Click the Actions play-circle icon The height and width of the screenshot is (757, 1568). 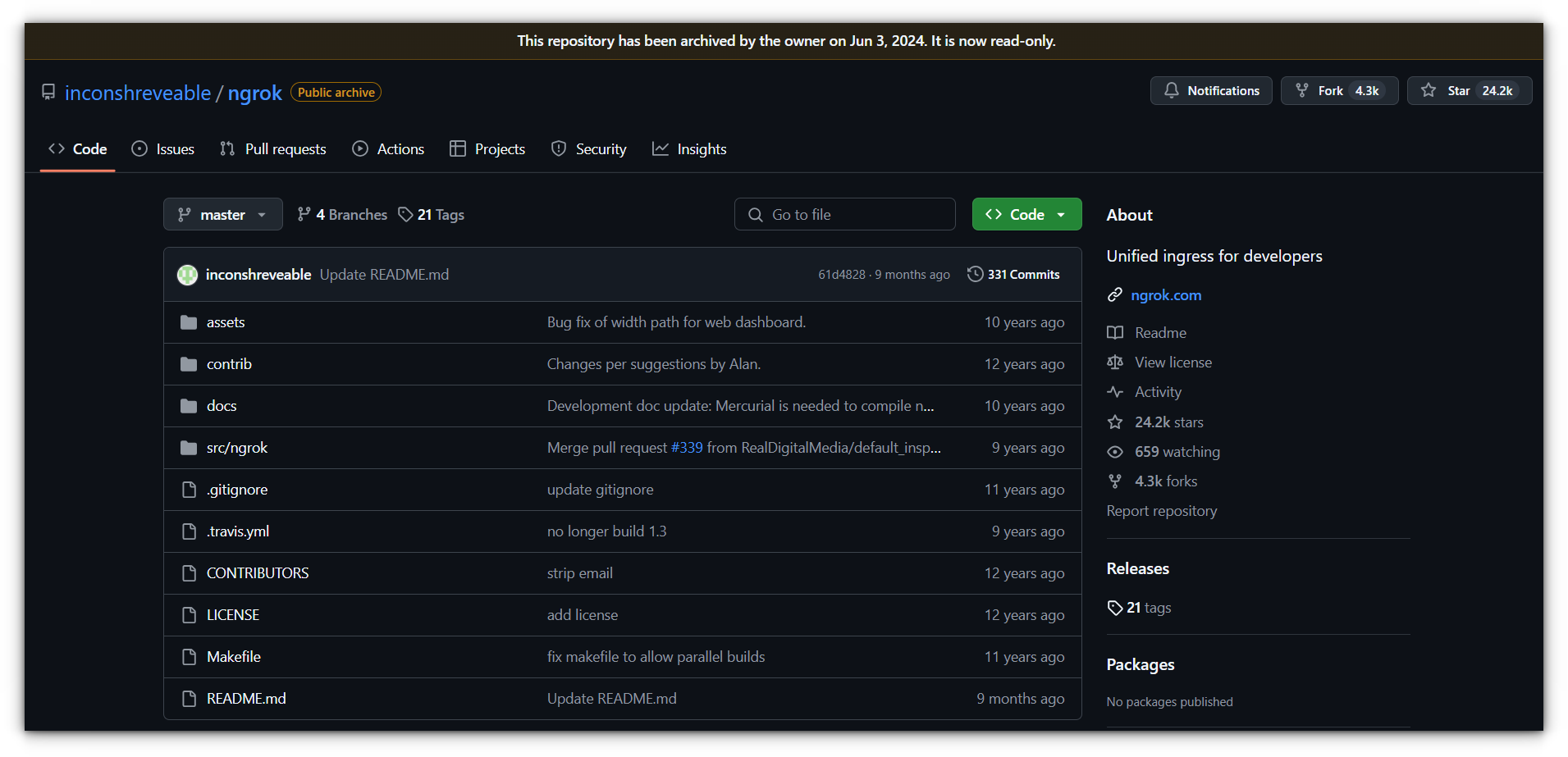click(359, 148)
